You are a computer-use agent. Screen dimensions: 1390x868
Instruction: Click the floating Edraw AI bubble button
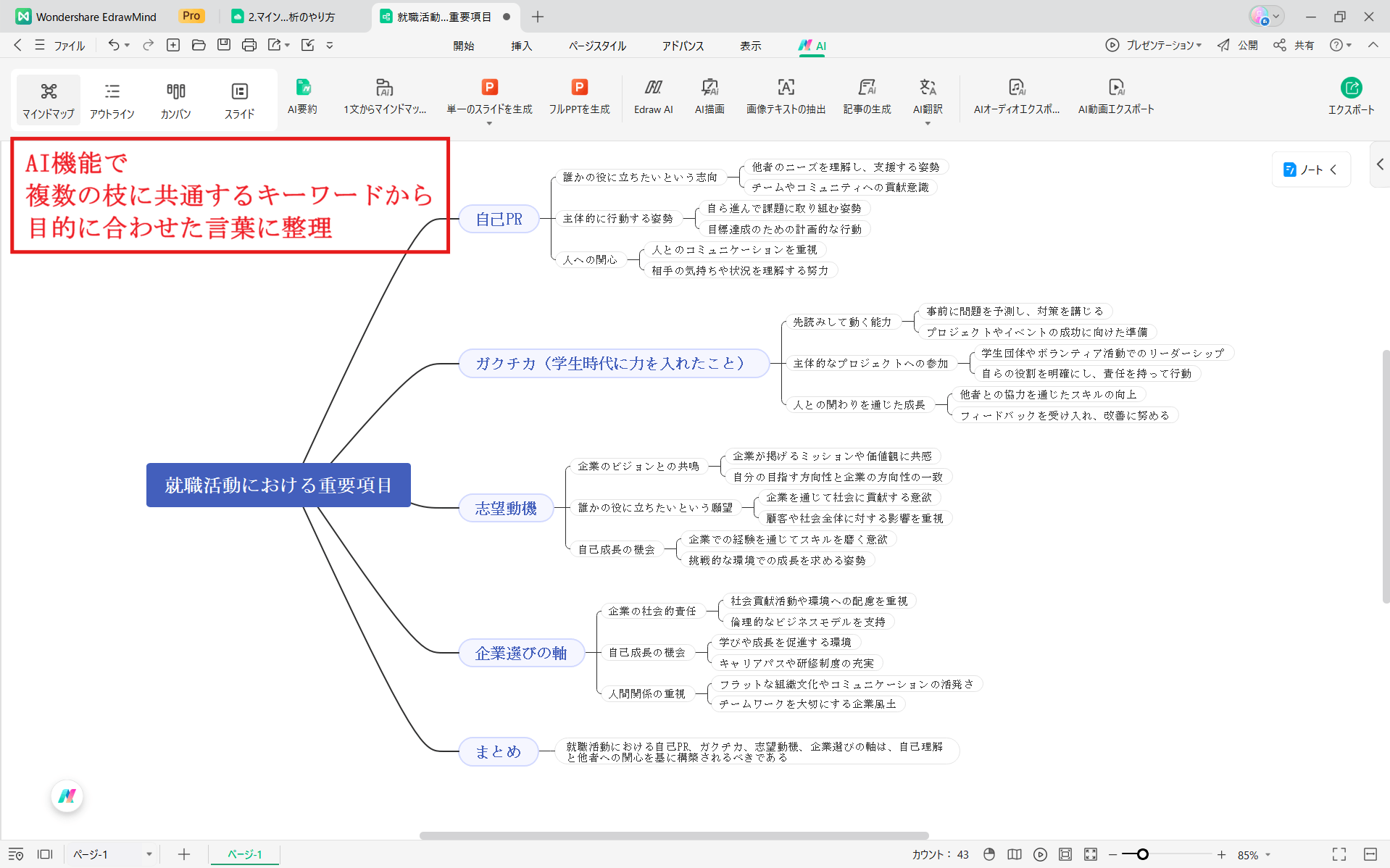coord(67,796)
